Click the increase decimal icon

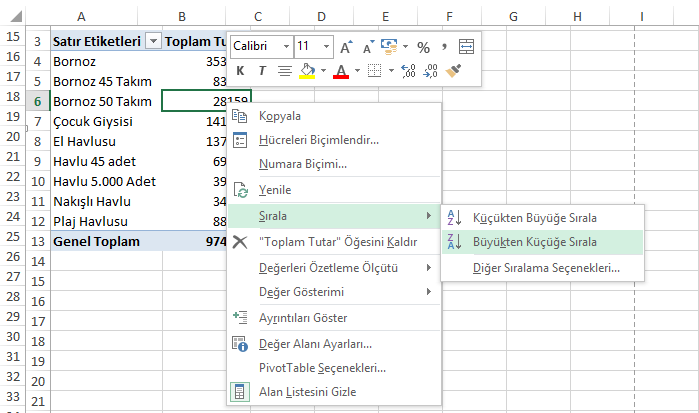pos(408,71)
